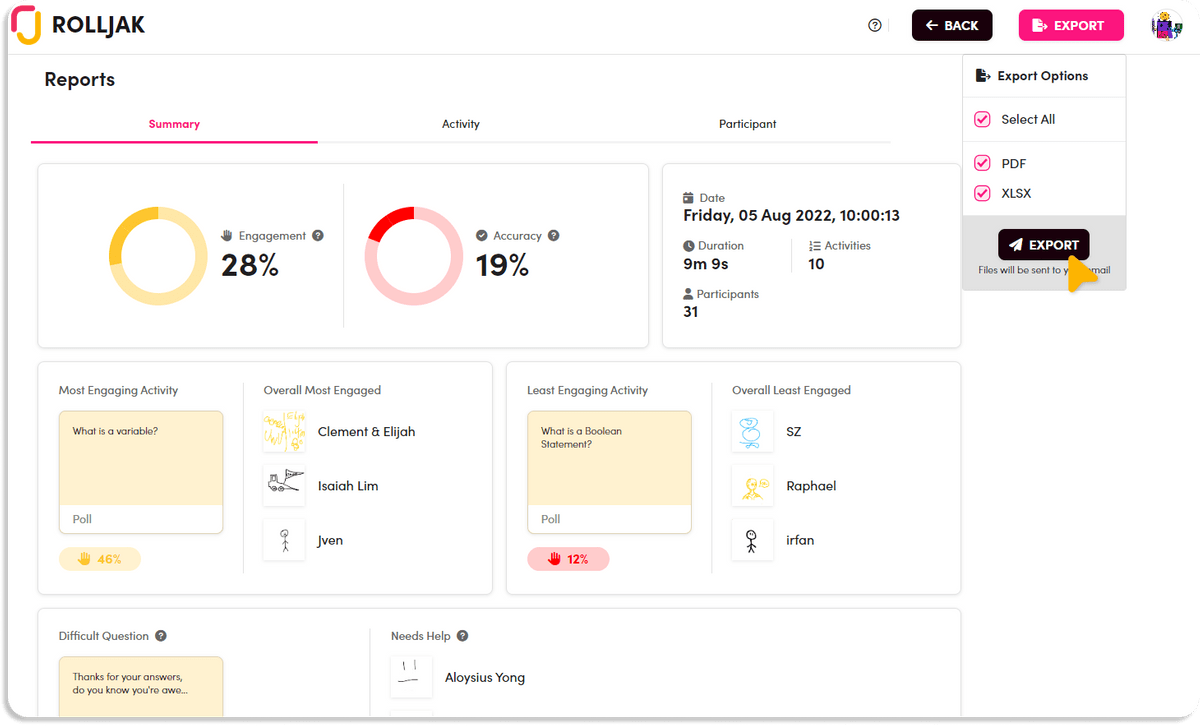The image size is (1200, 726).
Task: Click the person icon next to Participants
Action: pos(688,294)
